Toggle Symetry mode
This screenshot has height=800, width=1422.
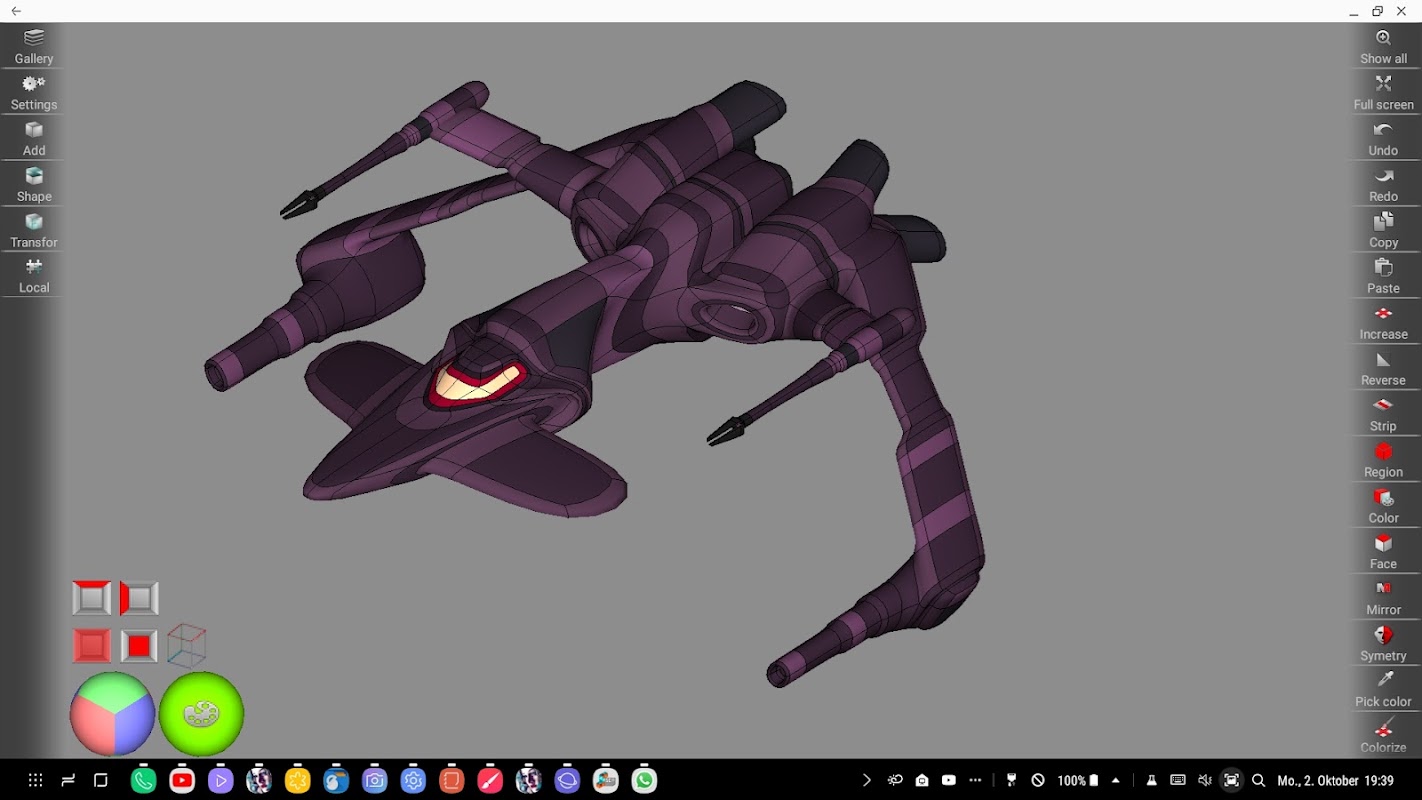coord(1383,644)
